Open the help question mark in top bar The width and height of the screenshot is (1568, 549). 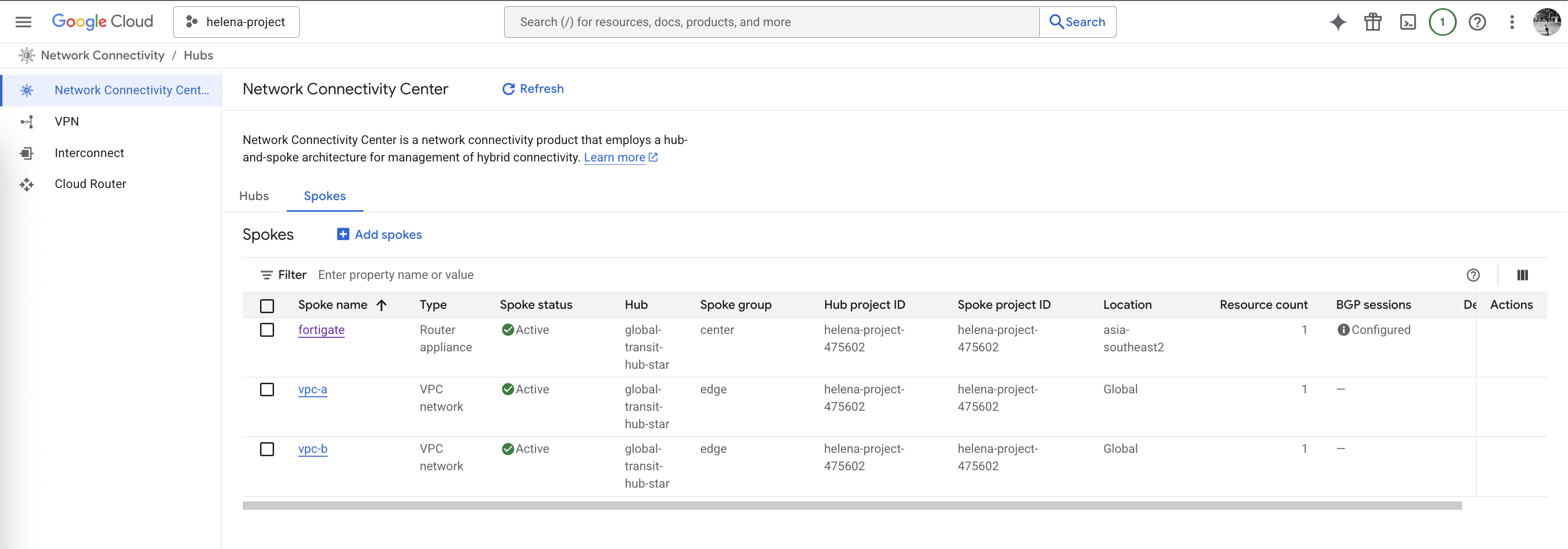[1477, 22]
